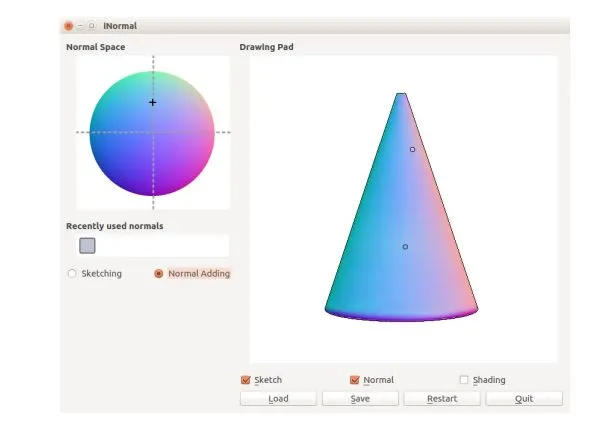Click the center of the normal sphere
This screenshot has width=615, height=439.
[152, 133]
